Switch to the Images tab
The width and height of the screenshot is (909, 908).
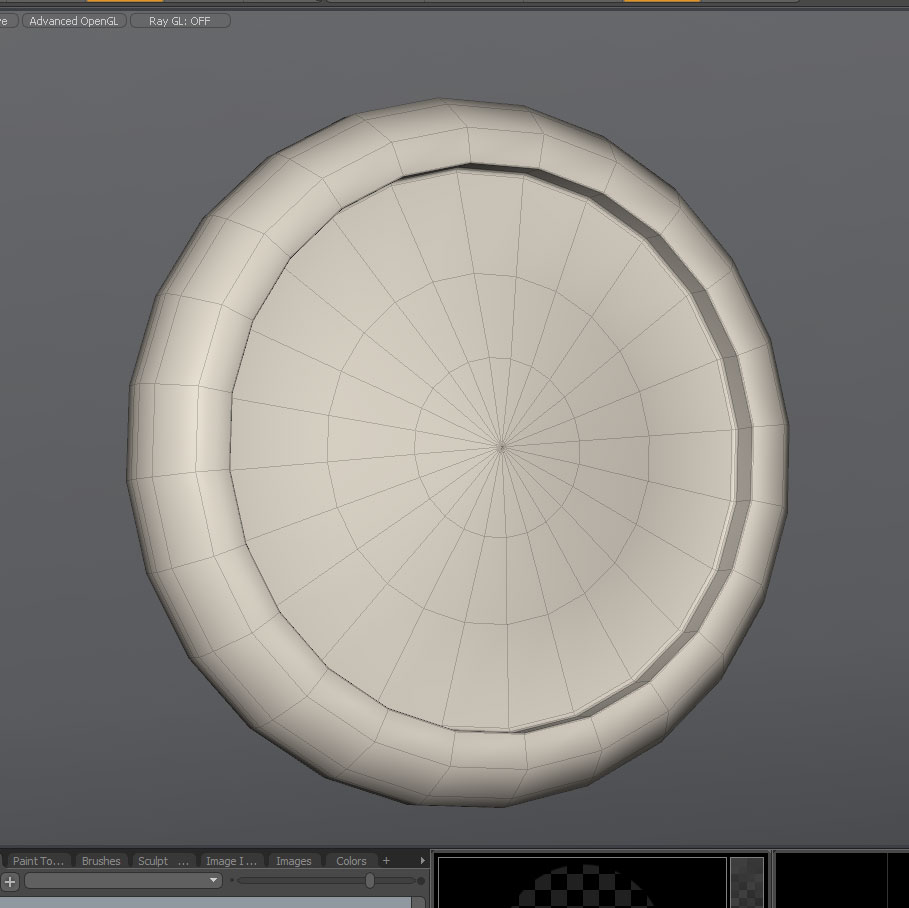tap(293, 861)
